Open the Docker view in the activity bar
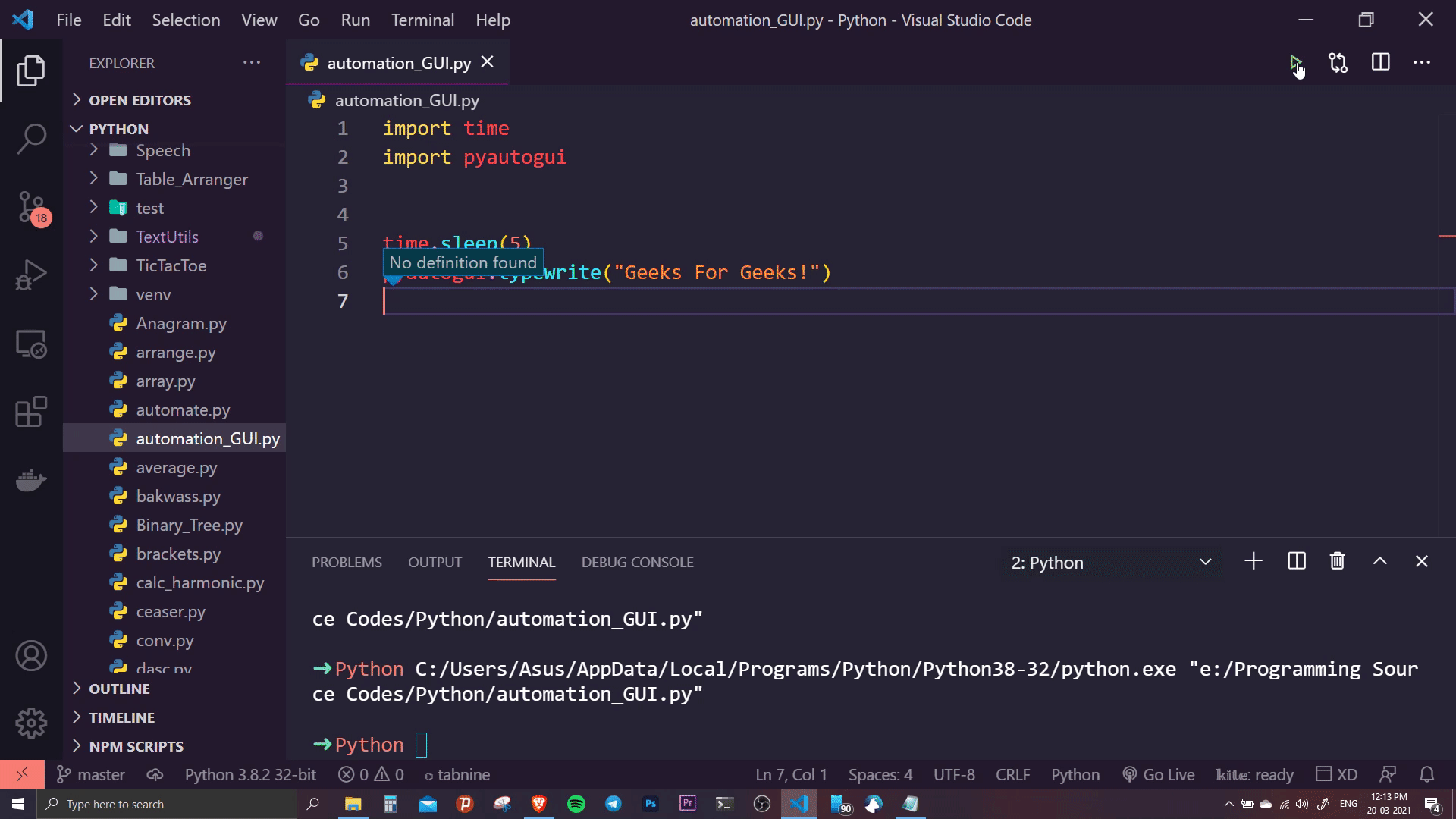This screenshot has width=1456, height=819. tap(31, 479)
